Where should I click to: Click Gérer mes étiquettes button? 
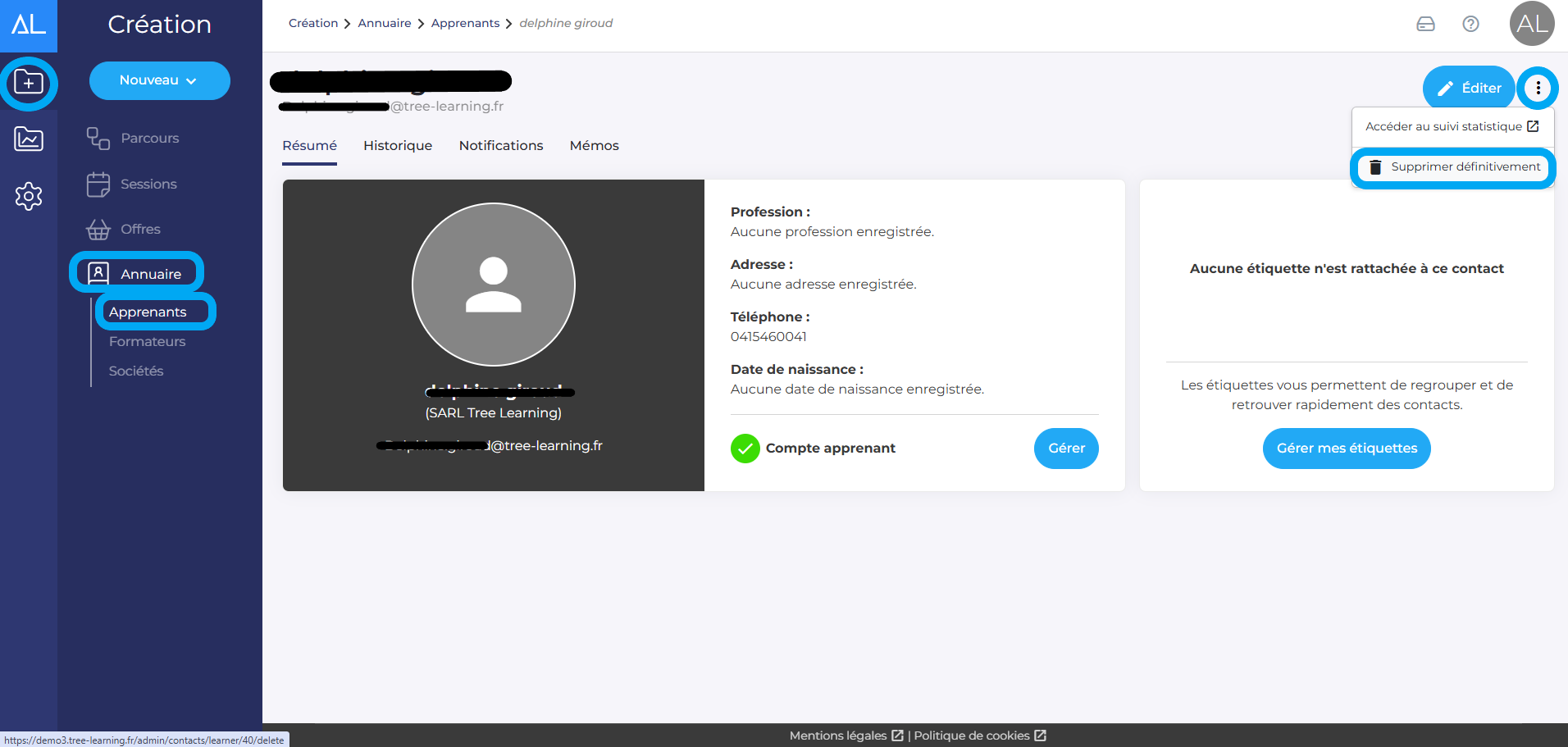click(x=1347, y=449)
